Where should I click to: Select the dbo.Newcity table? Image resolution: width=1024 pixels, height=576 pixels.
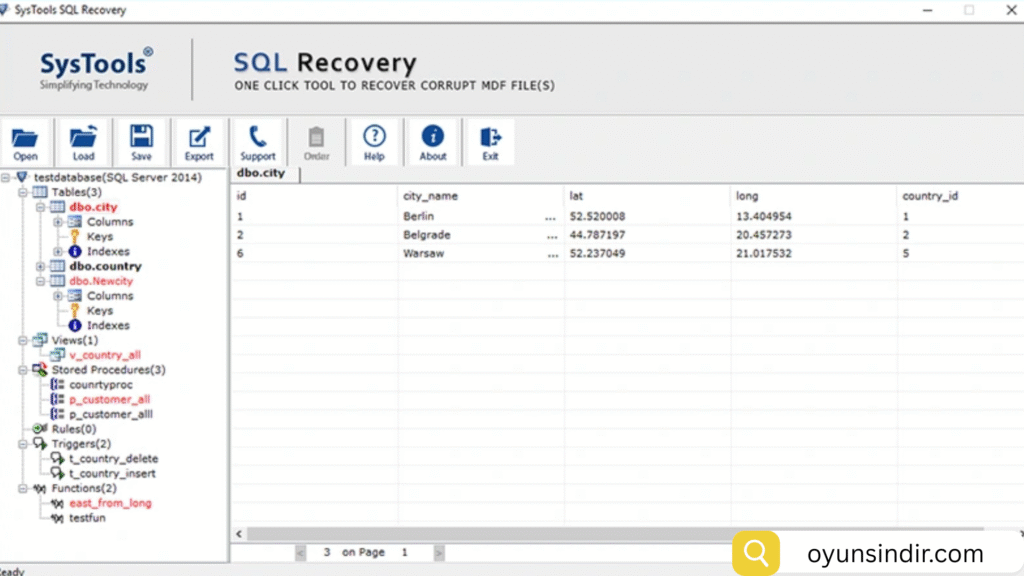pos(100,281)
